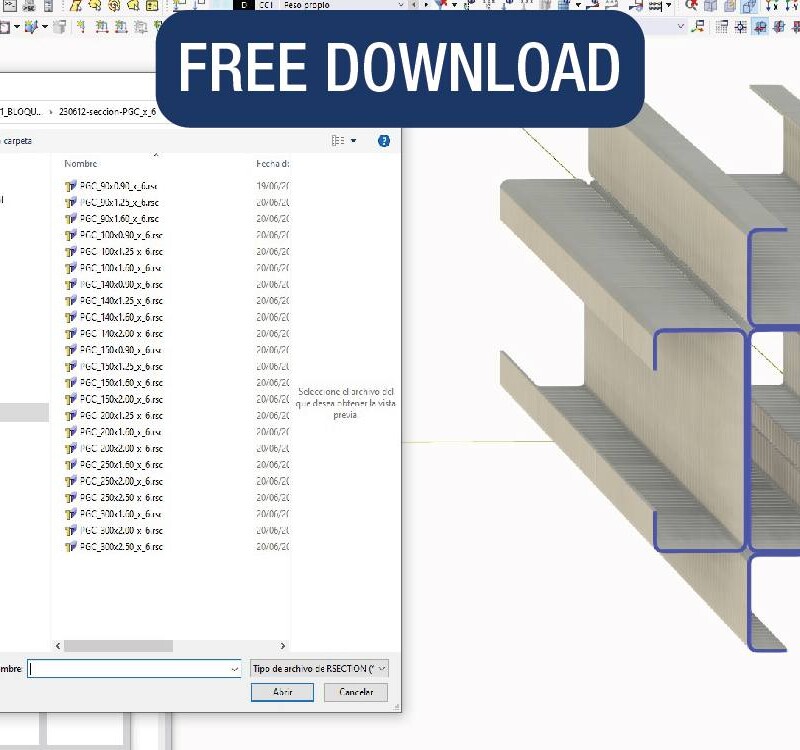This screenshot has height=750, width=800.
Task: Click the first yellow polygon icon in top toolbar
Action: click(76, 6)
